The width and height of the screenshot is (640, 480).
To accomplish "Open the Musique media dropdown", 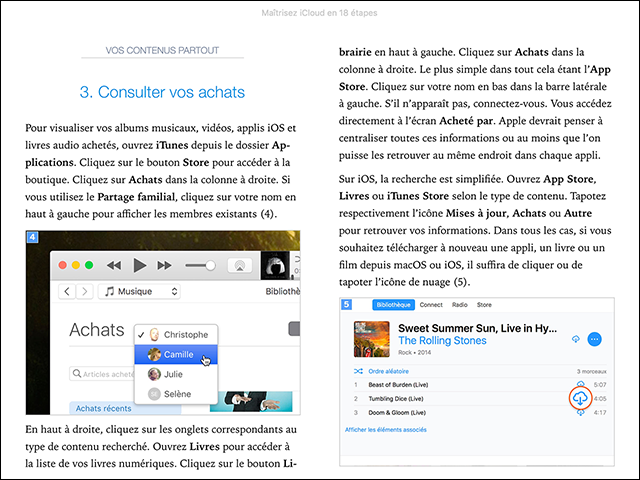I will (139, 291).
